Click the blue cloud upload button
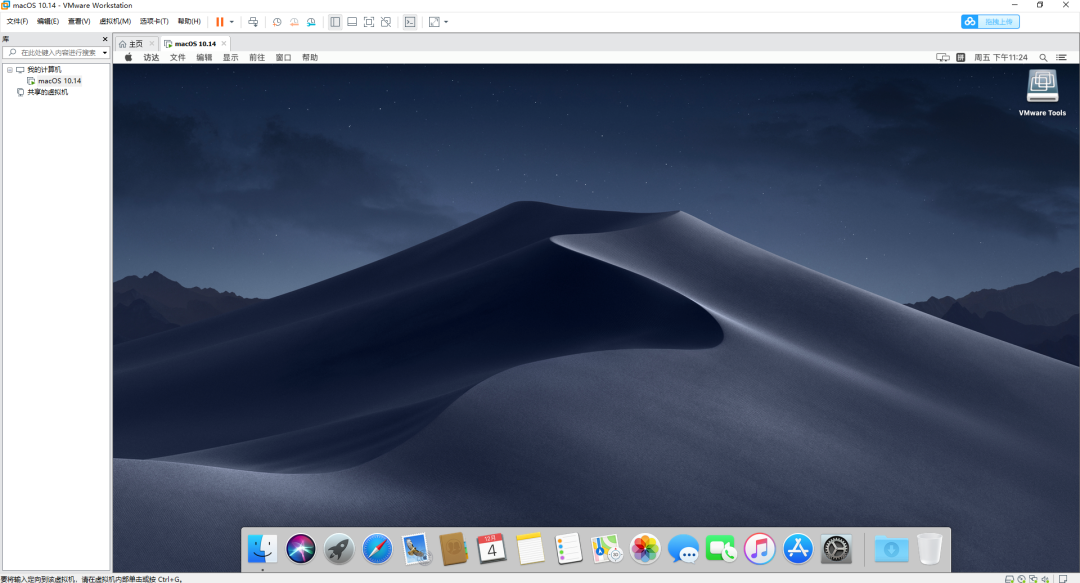The width and height of the screenshot is (1080, 583). [990, 22]
